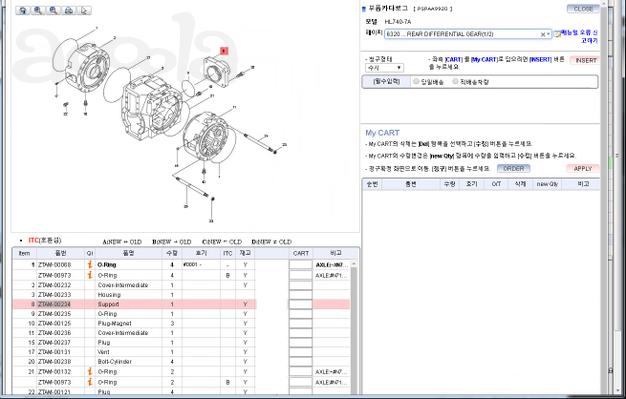Click the first toolbar icon above the diagram

pyautogui.click(x=23, y=10)
